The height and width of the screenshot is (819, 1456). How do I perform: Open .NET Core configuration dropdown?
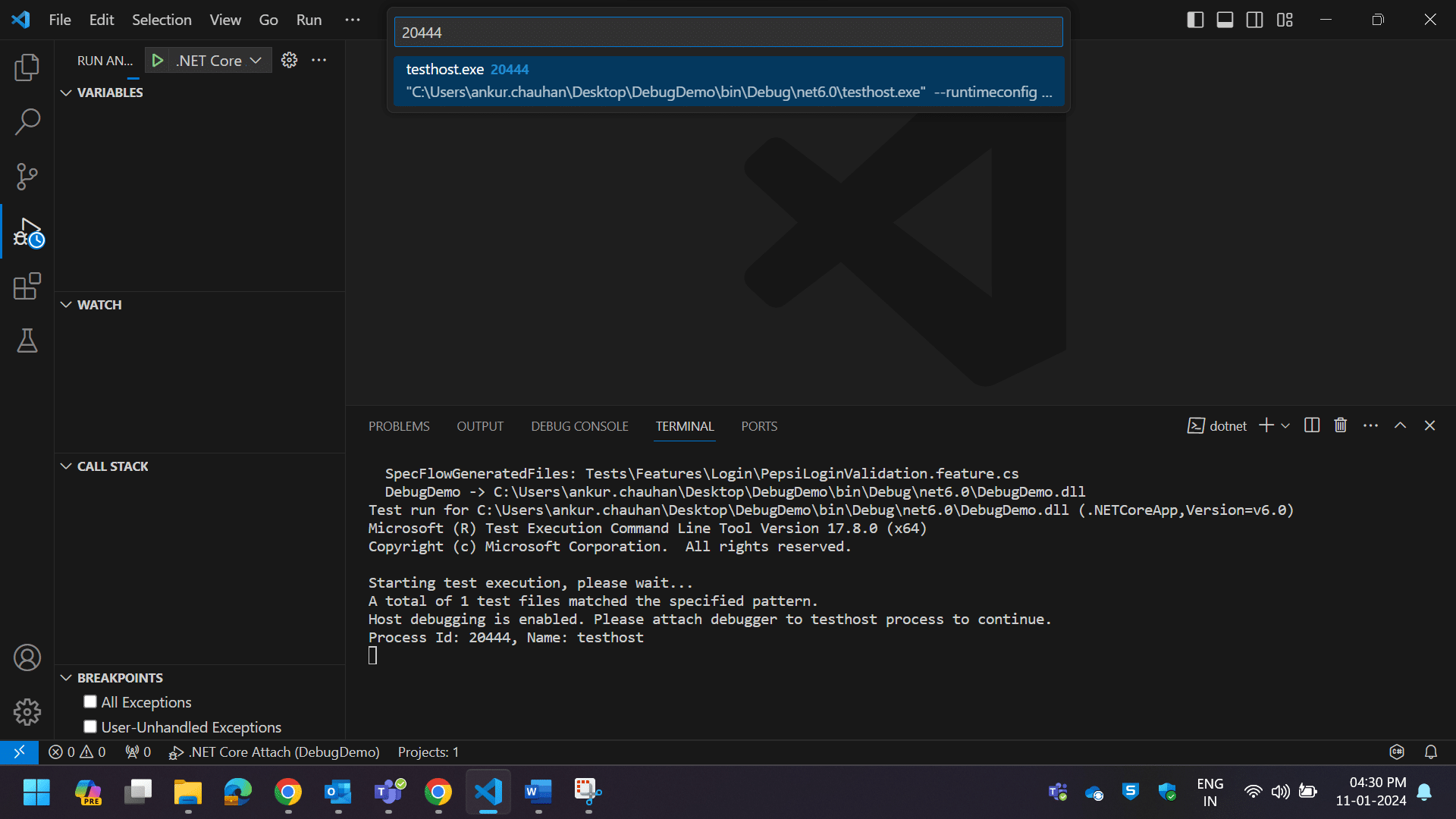pos(220,61)
